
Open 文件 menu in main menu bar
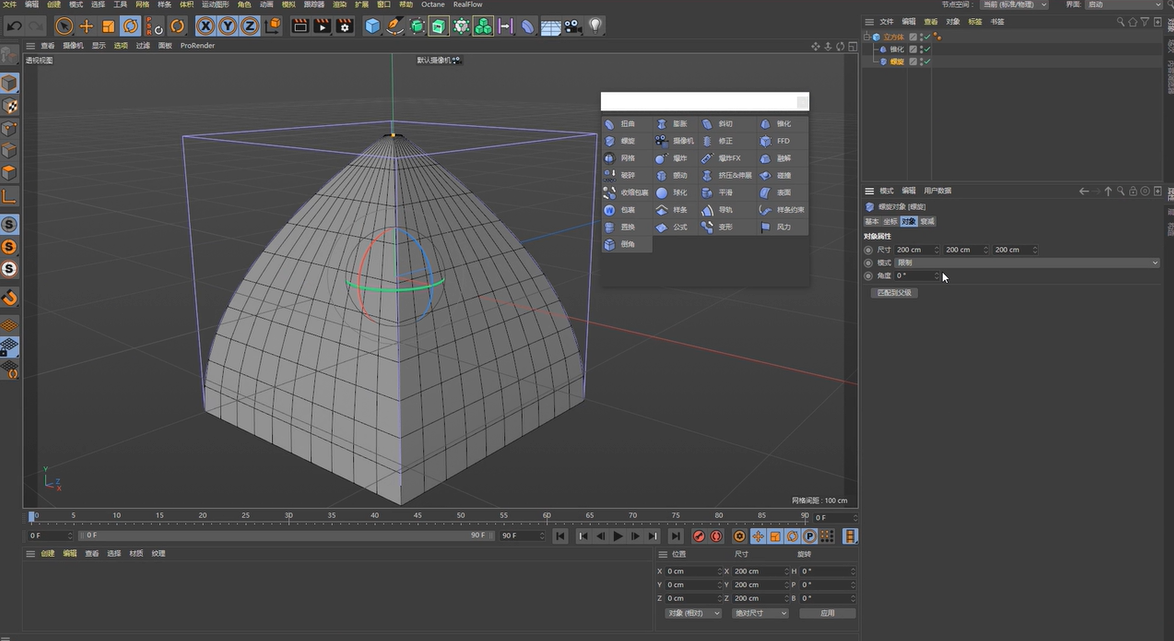tap(10, 4)
